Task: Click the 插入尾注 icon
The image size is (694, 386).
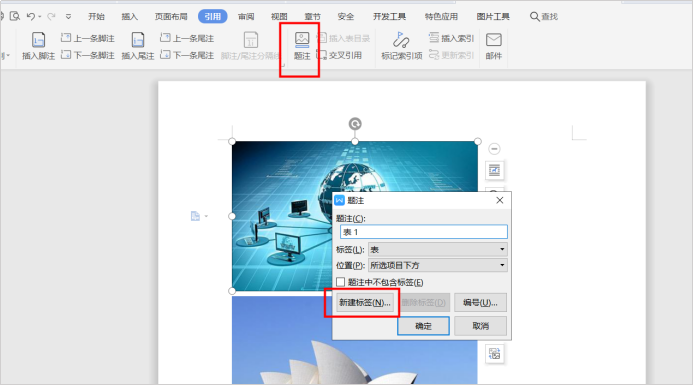Action: click(x=138, y=40)
